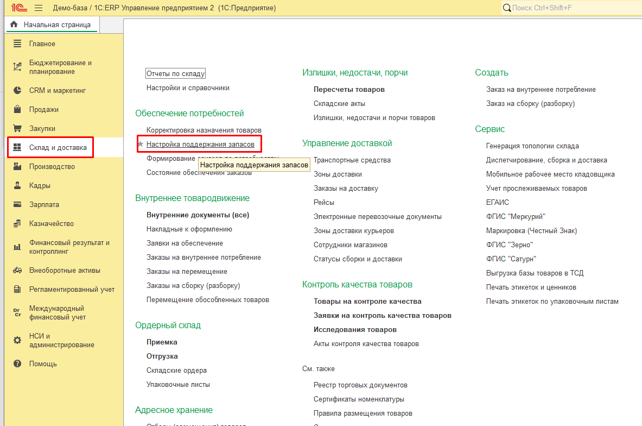Click the НСИ и администрирование gear icon

coord(17,340)
